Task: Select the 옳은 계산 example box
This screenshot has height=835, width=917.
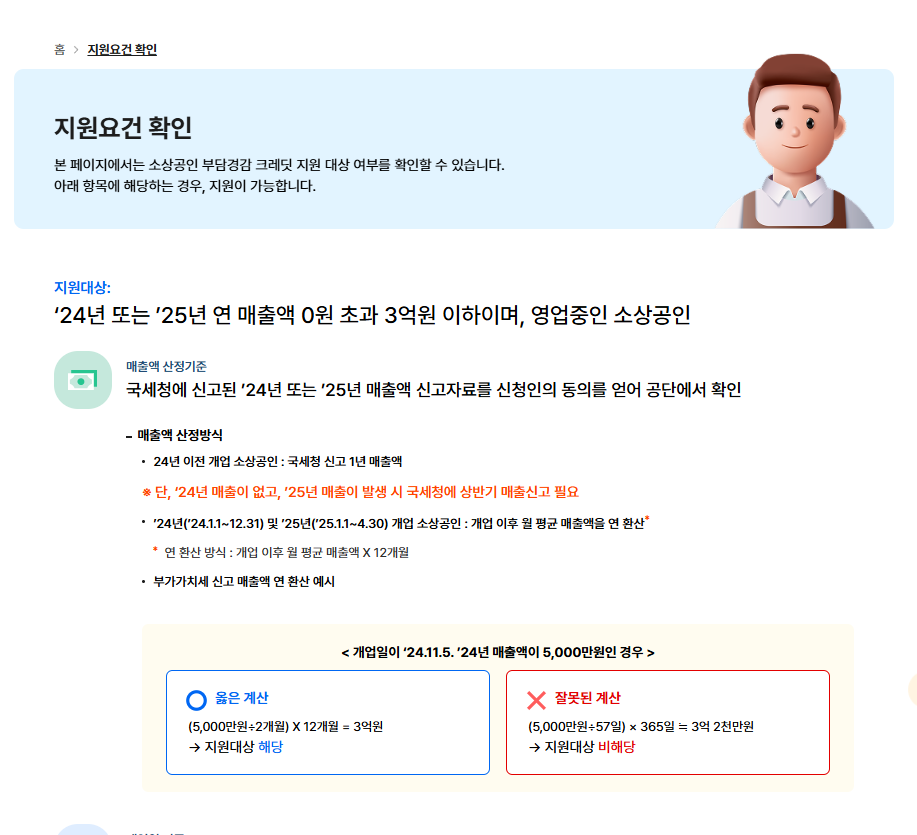Action: click(x=328, y=723)
